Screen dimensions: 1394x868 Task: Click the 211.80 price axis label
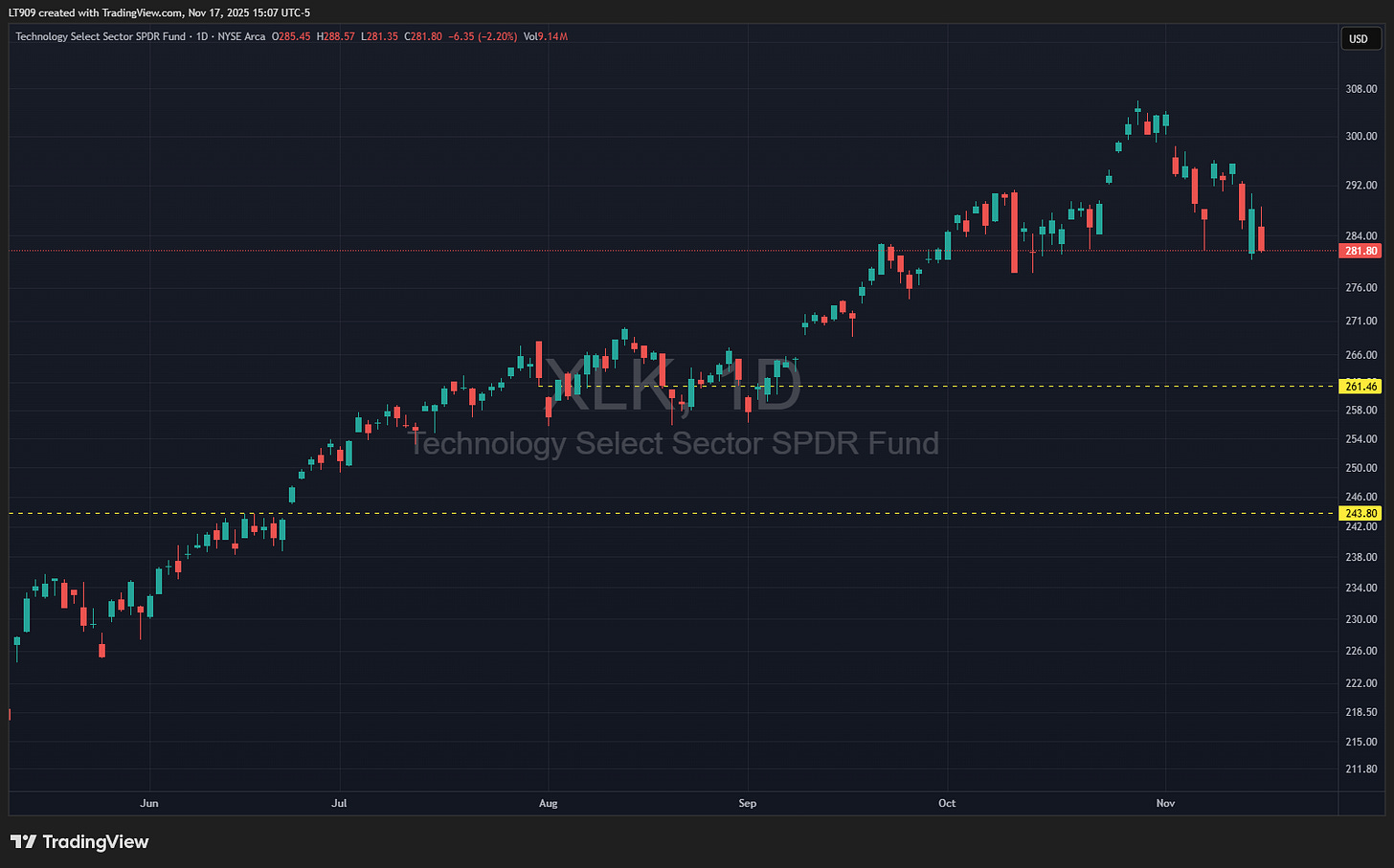pyautogui.click(x=1361, y=768)
